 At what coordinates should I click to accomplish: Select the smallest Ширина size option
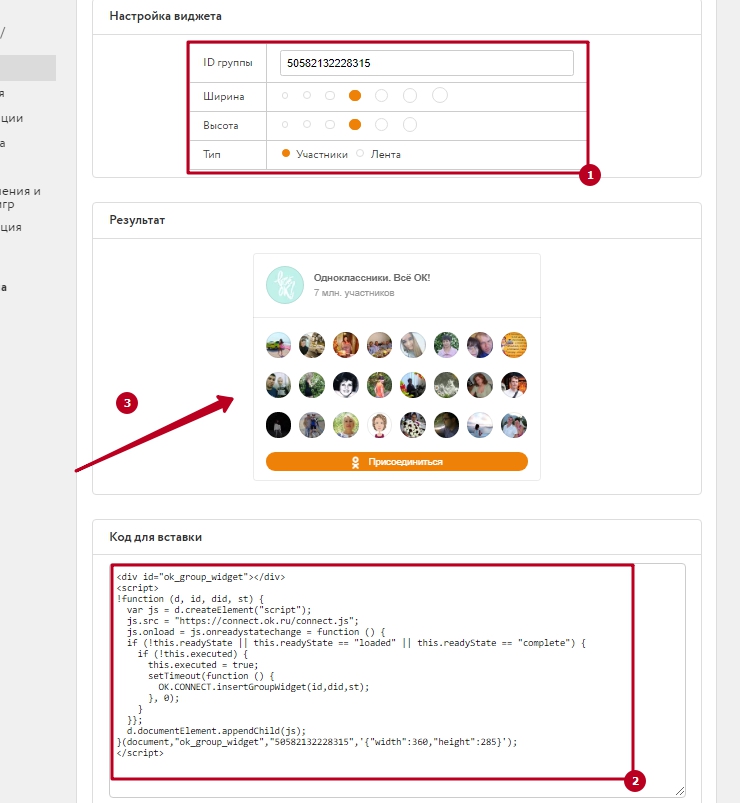click(285, 96)
